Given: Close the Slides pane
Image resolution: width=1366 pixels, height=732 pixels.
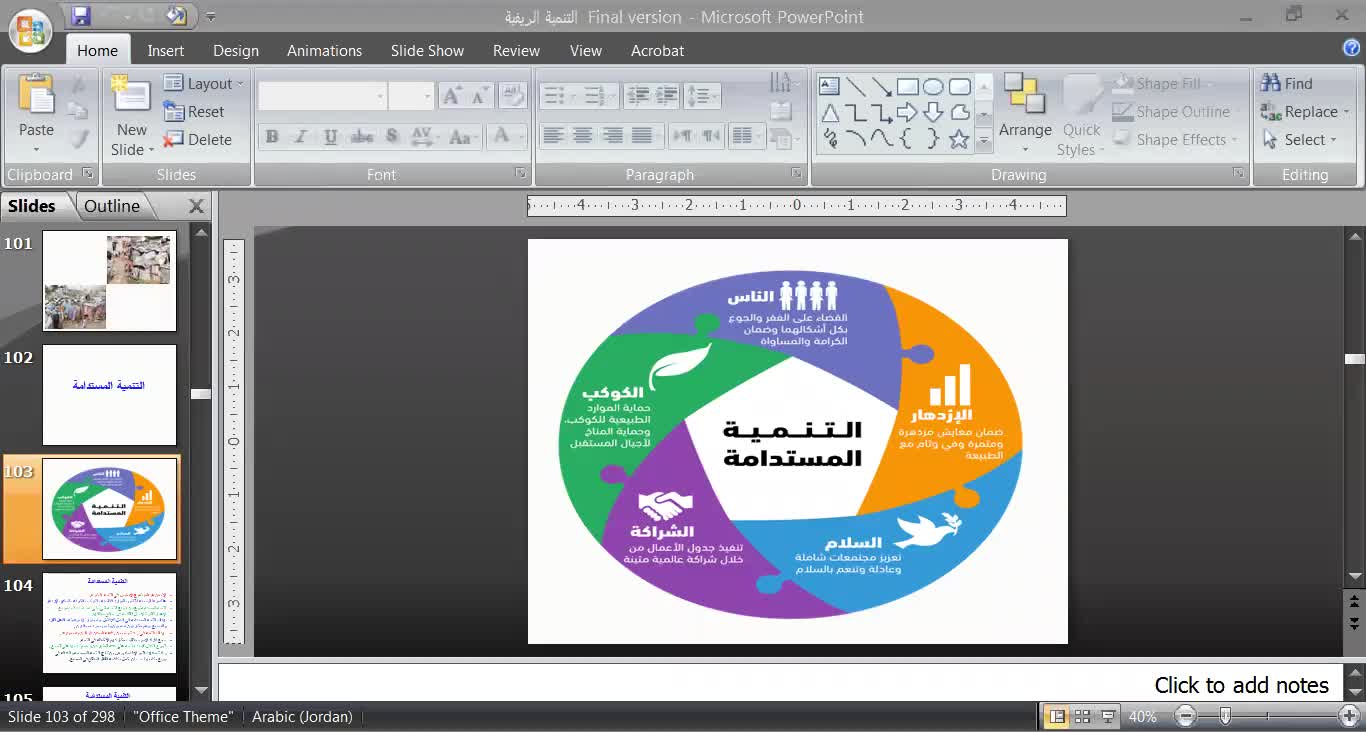Looking at the screenshot, I should [x=196, y=206].
